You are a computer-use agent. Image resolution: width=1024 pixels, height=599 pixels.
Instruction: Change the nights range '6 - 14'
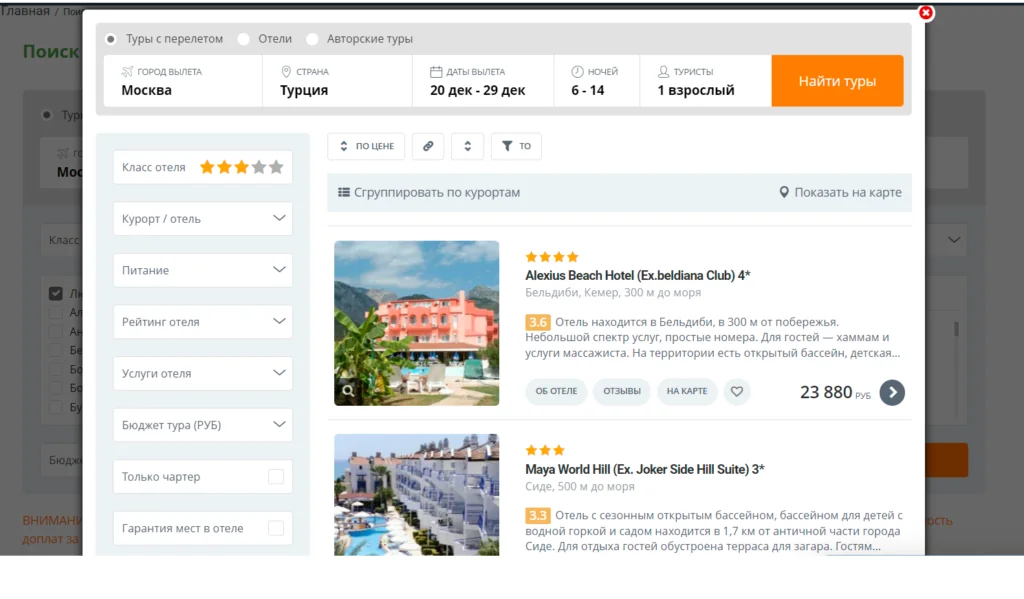pos(596,81)
